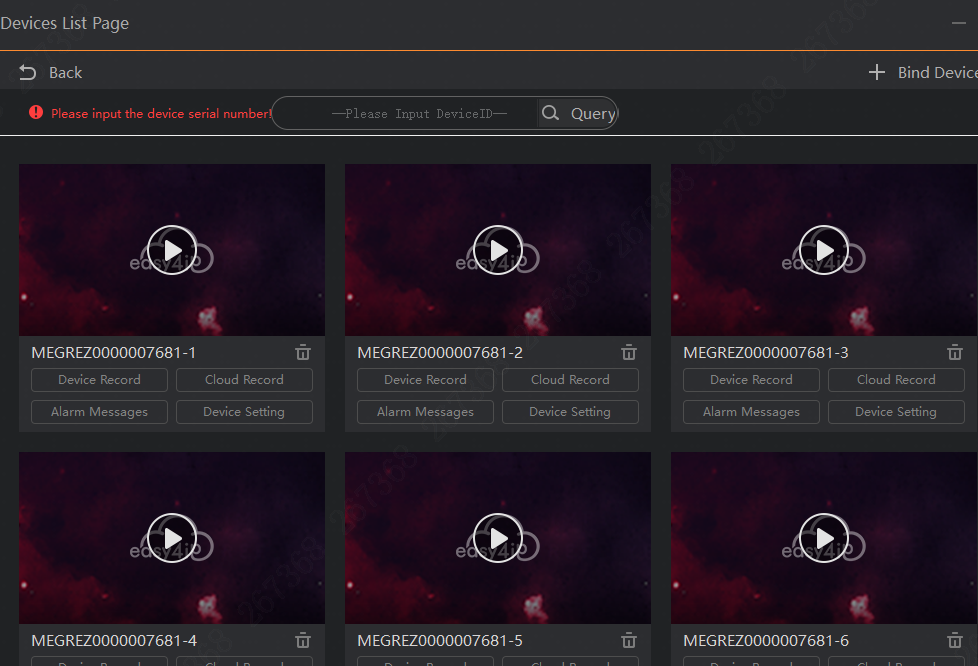The image size is (978, 666).
Task: Click the Back arrow icon
Action: [x=27, y=73]
